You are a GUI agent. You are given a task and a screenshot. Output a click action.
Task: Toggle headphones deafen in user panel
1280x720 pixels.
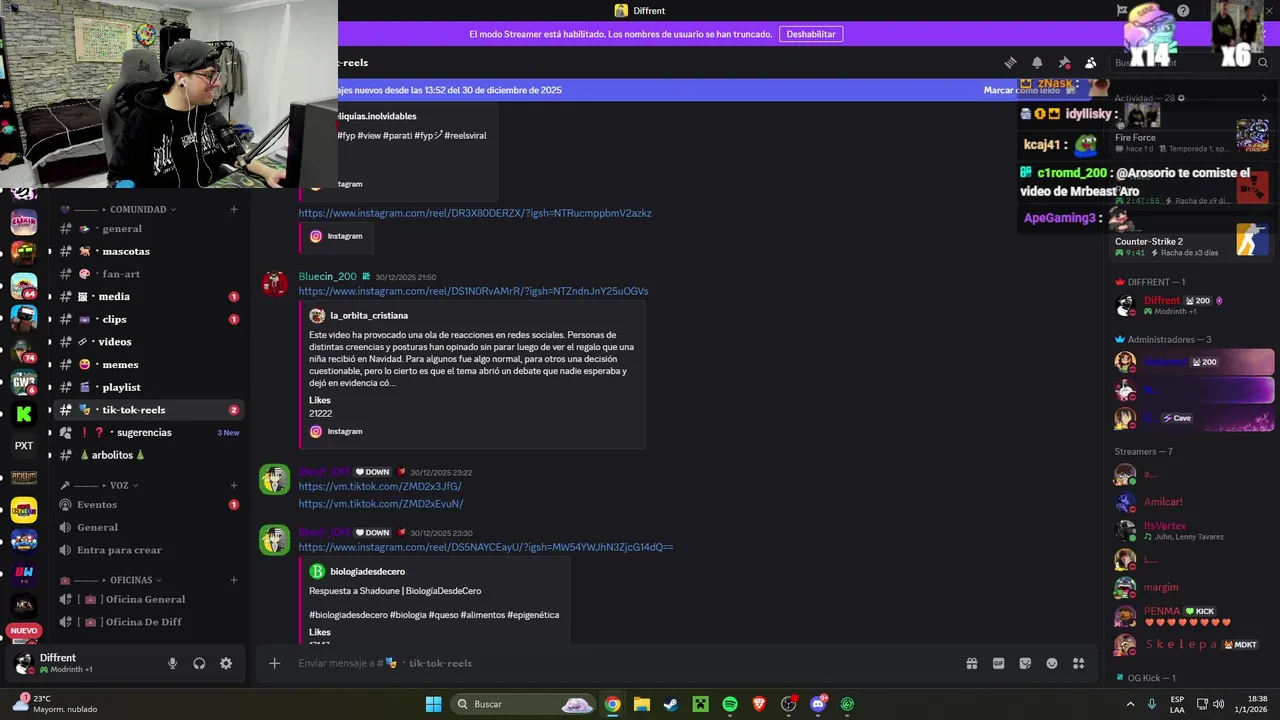(x=199, y=663)
